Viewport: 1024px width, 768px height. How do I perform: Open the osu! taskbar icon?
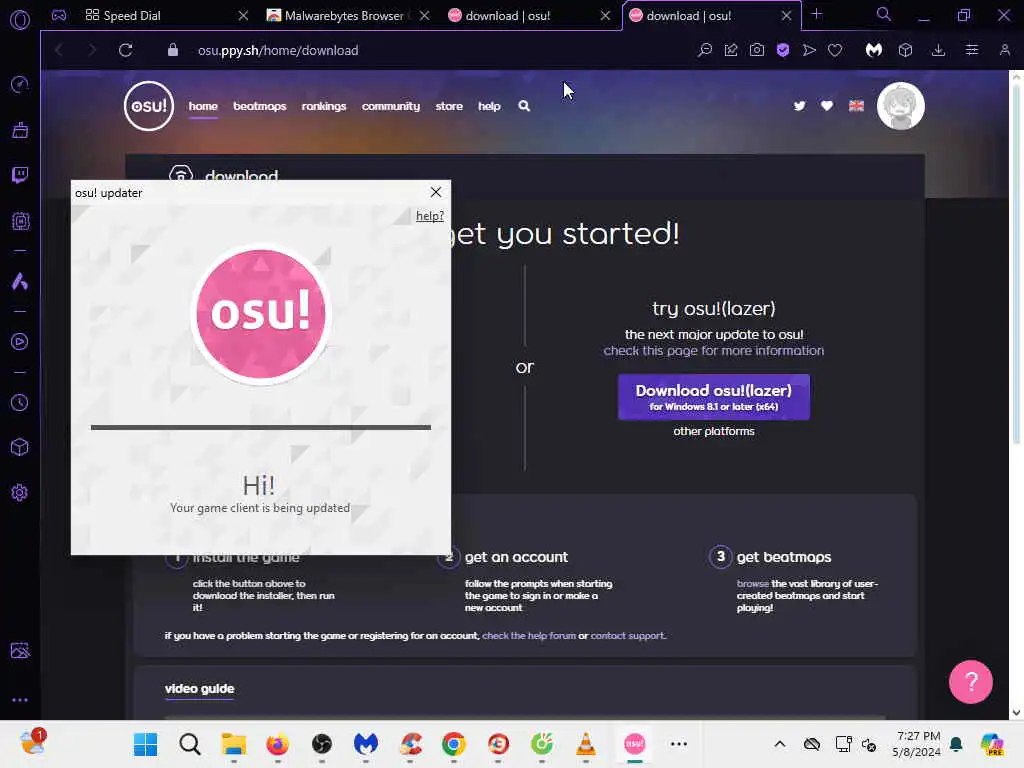coord(634,744)
